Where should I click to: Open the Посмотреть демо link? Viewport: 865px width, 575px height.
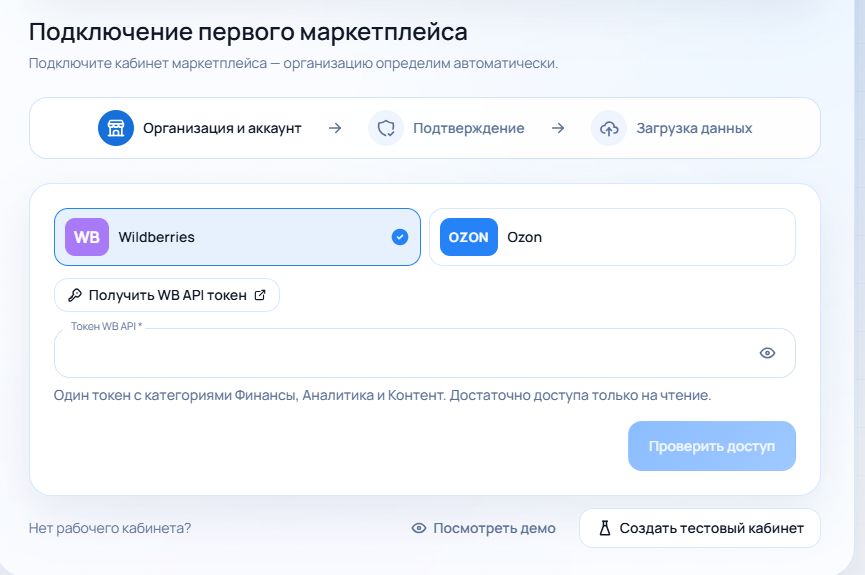[x=484, y=528]
